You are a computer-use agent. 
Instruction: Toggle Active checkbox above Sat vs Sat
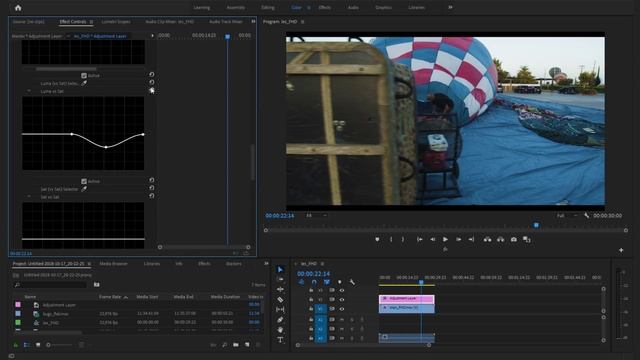(84, 181)
